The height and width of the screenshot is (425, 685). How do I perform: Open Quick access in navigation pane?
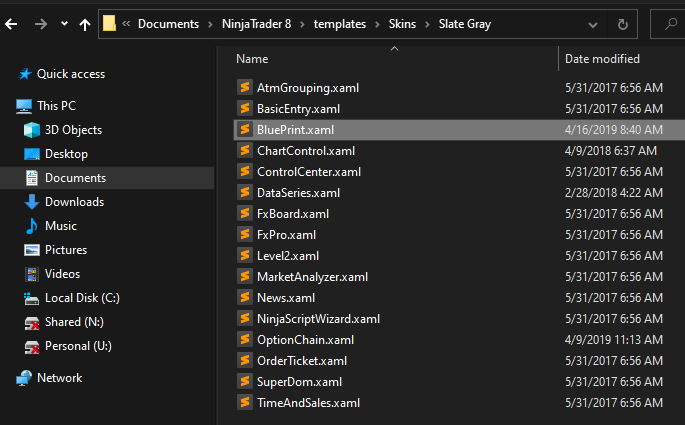[70, 74]
